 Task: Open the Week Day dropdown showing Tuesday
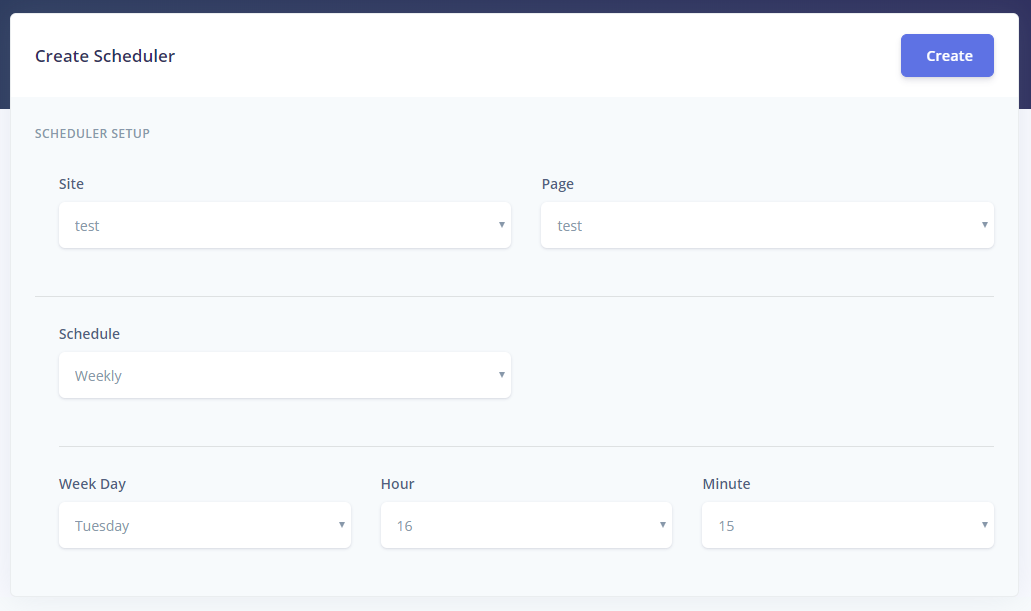point(205,525)
